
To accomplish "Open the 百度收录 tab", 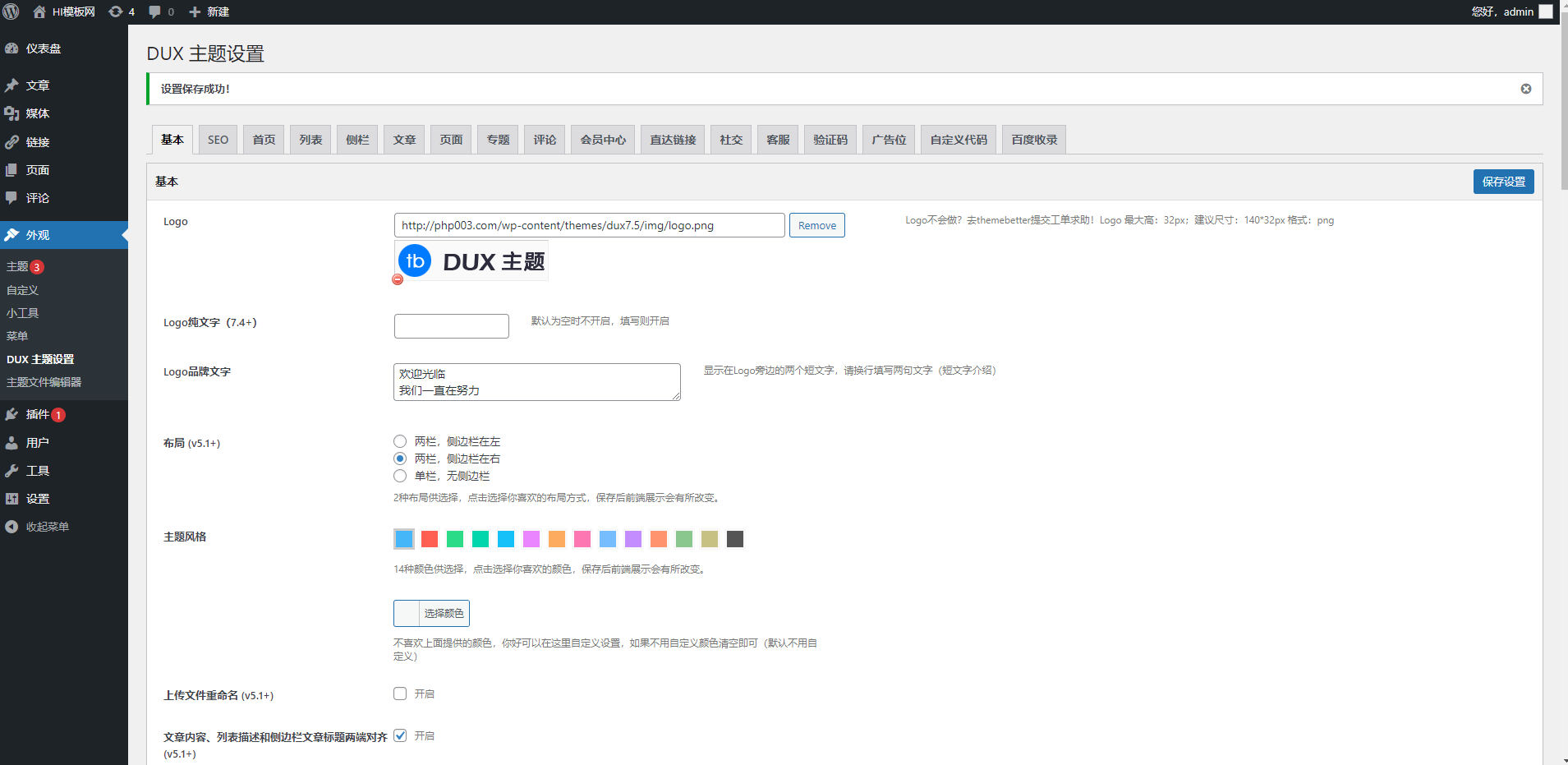I will click(x=1034, y=140).
